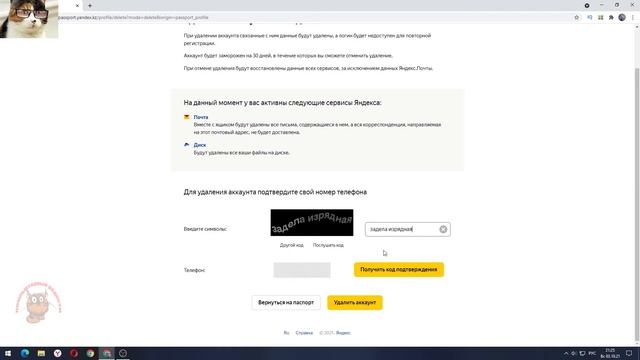
Task: Click the round dropdown icon in title bar
Action: pyautogui.click(x=587, y=5)
